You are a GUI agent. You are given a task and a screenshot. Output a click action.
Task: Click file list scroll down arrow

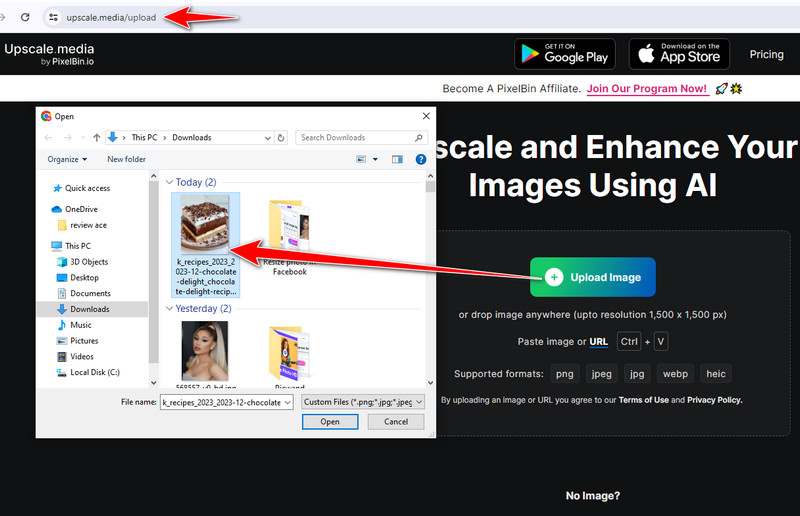[430, 383]
